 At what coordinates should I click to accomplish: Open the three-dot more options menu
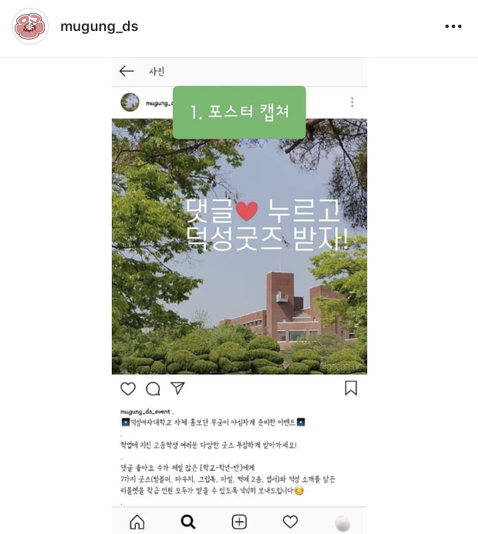(453, 27)
